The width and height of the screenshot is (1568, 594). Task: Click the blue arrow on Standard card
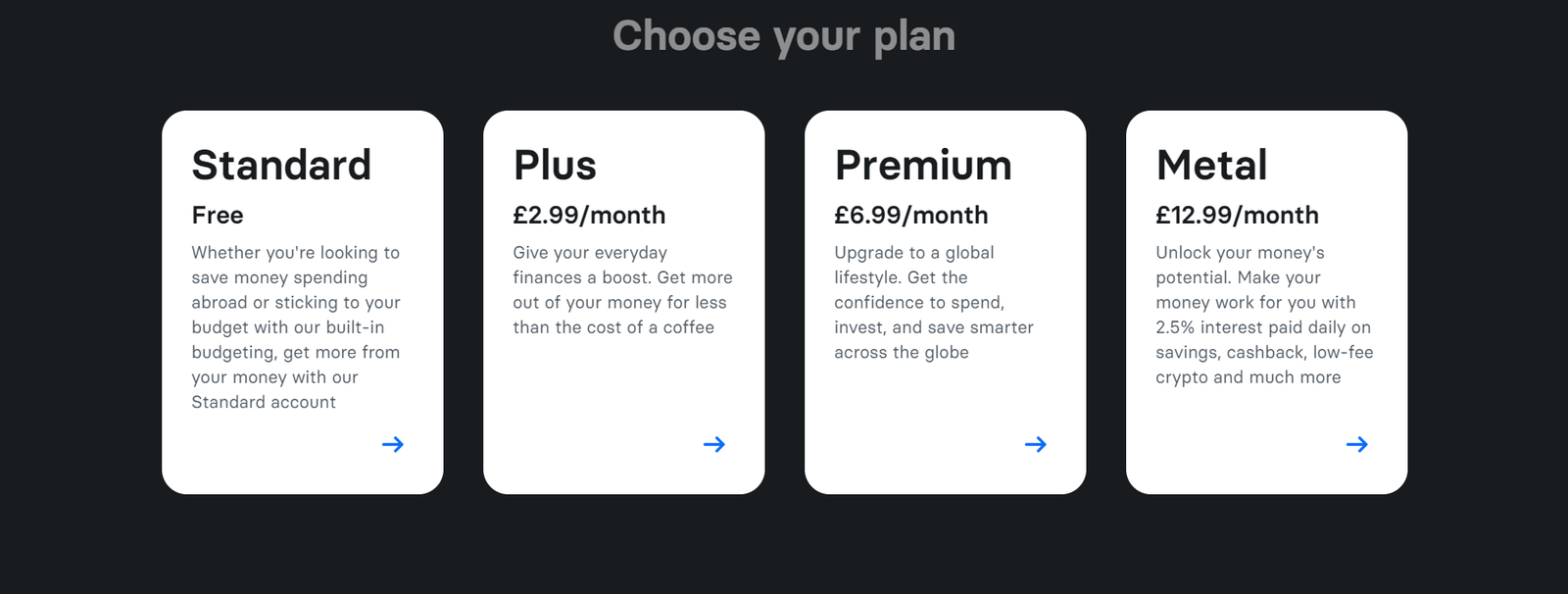pyautogui.click(x=393, y=445)
